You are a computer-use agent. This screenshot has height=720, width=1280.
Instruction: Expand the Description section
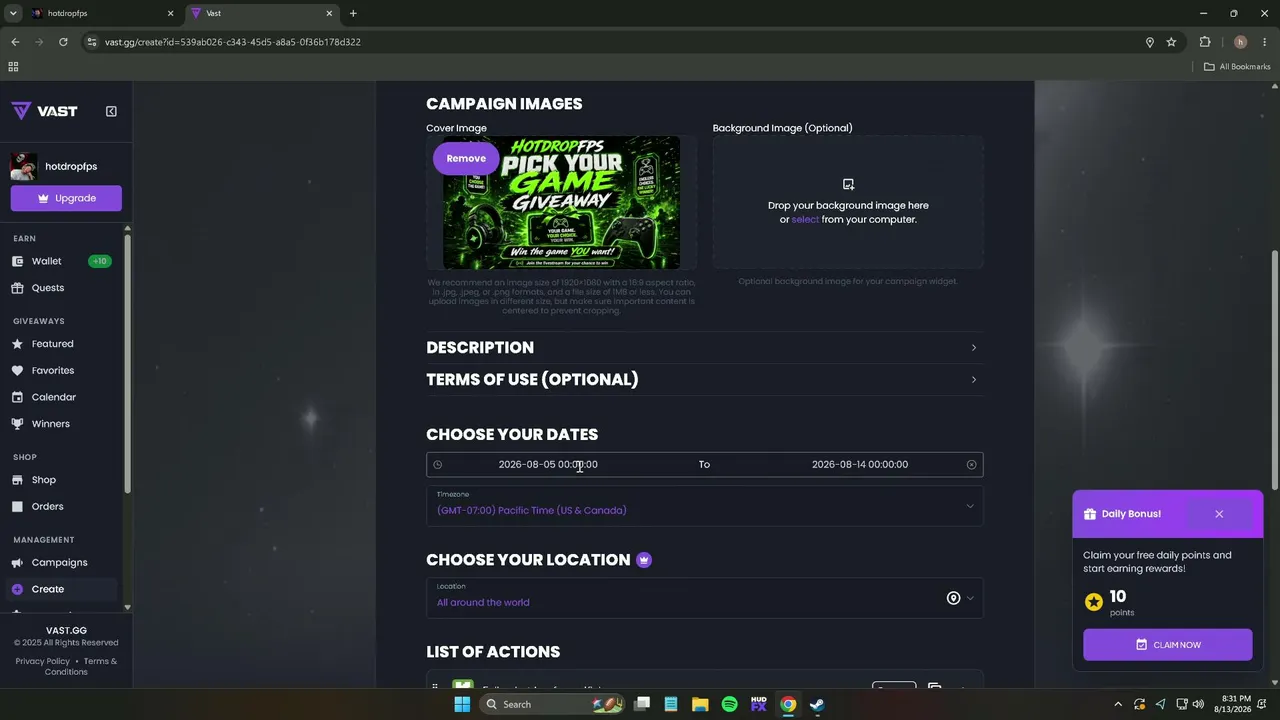pos(704,348)
